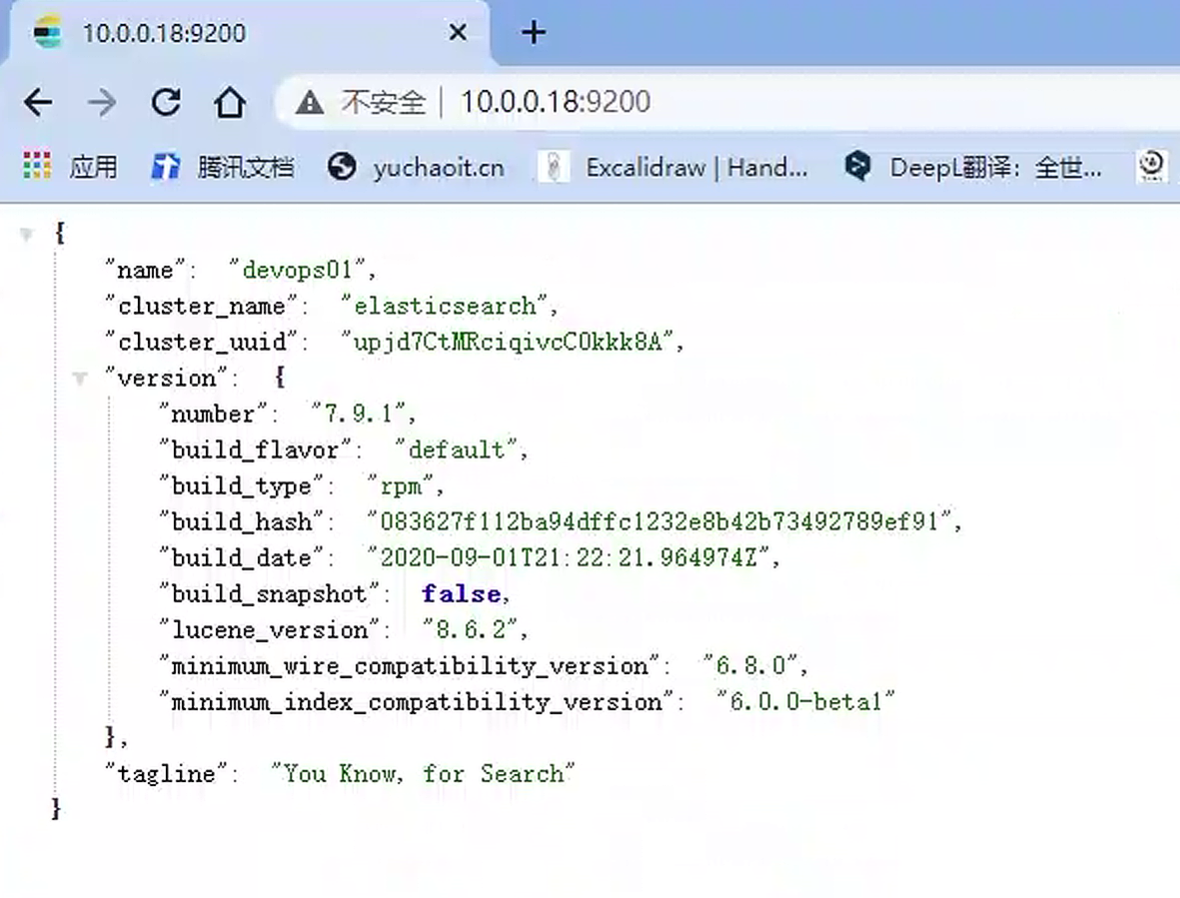
Task: Click the "cluster_uuid" value string
Action: [509, 342]
